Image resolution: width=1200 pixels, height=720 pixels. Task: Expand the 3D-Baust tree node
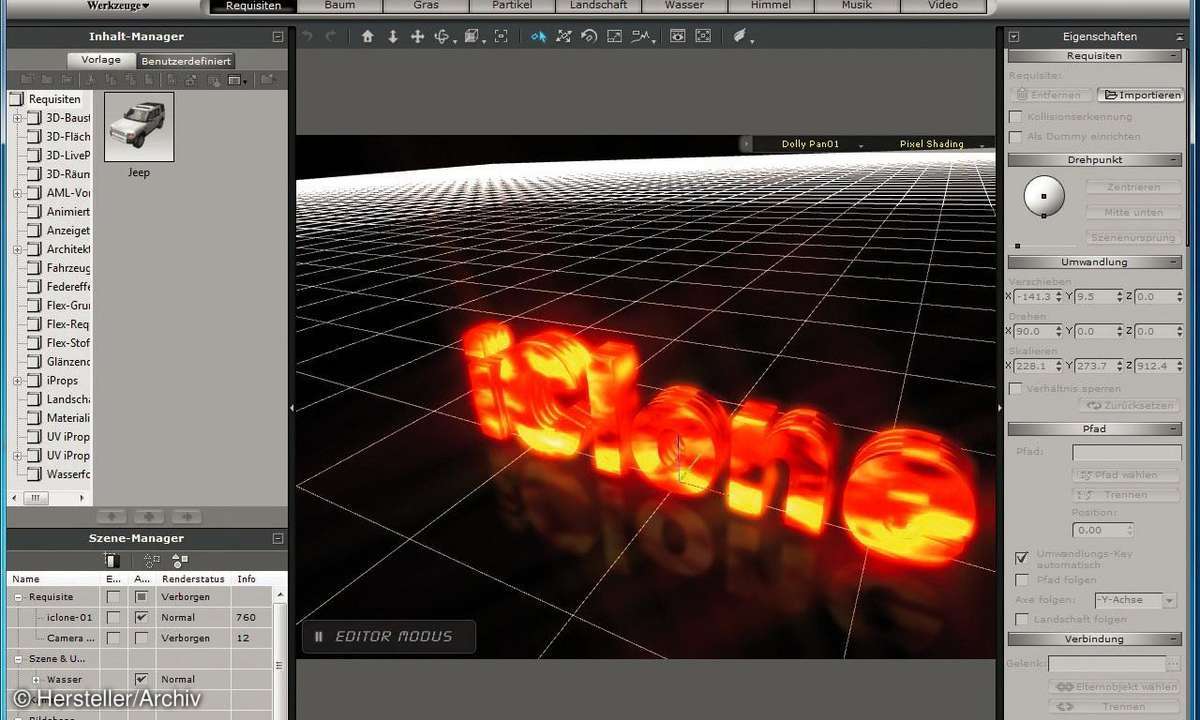(17, 118)
